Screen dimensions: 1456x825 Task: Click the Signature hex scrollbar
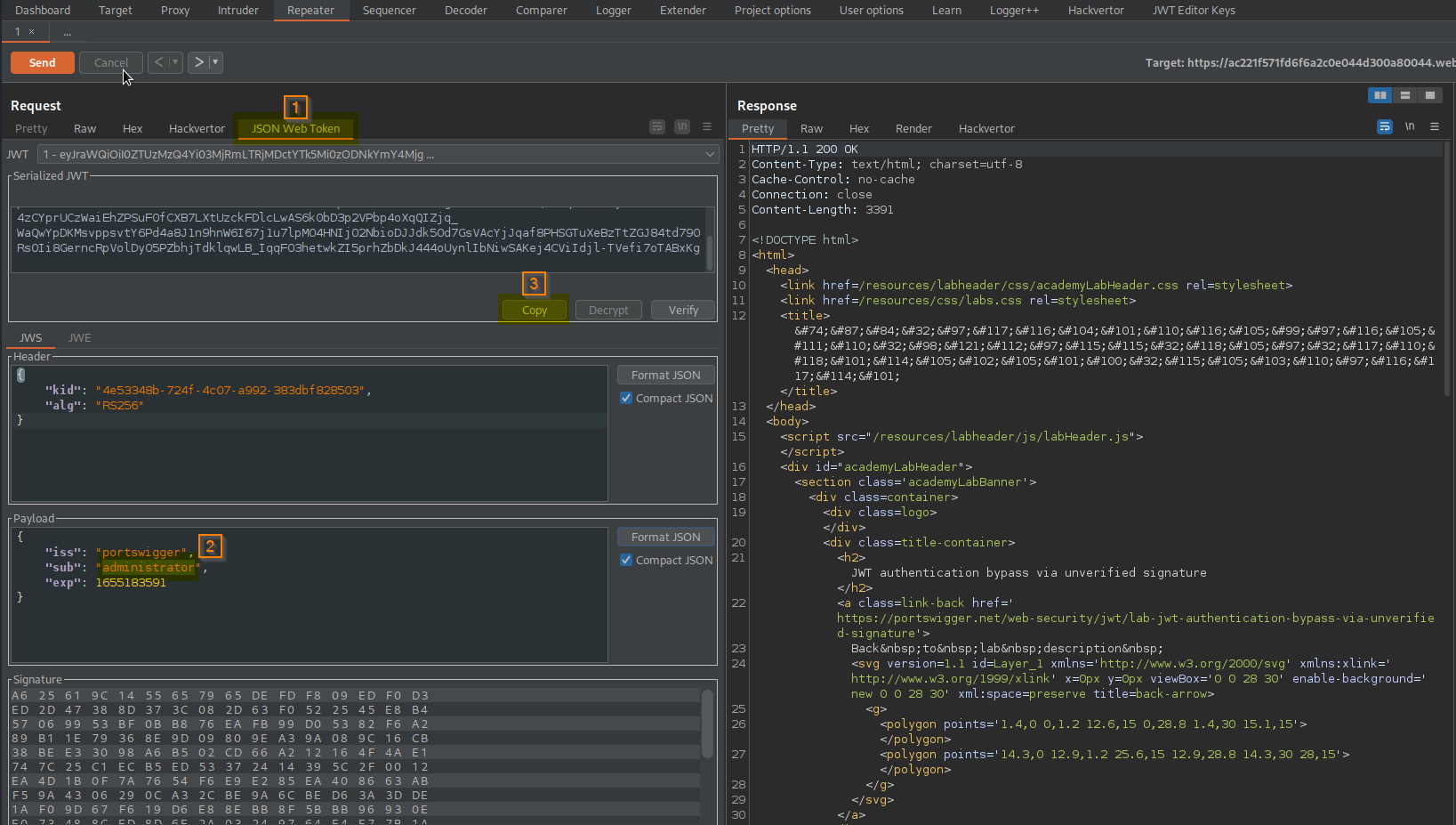[708, 723]
